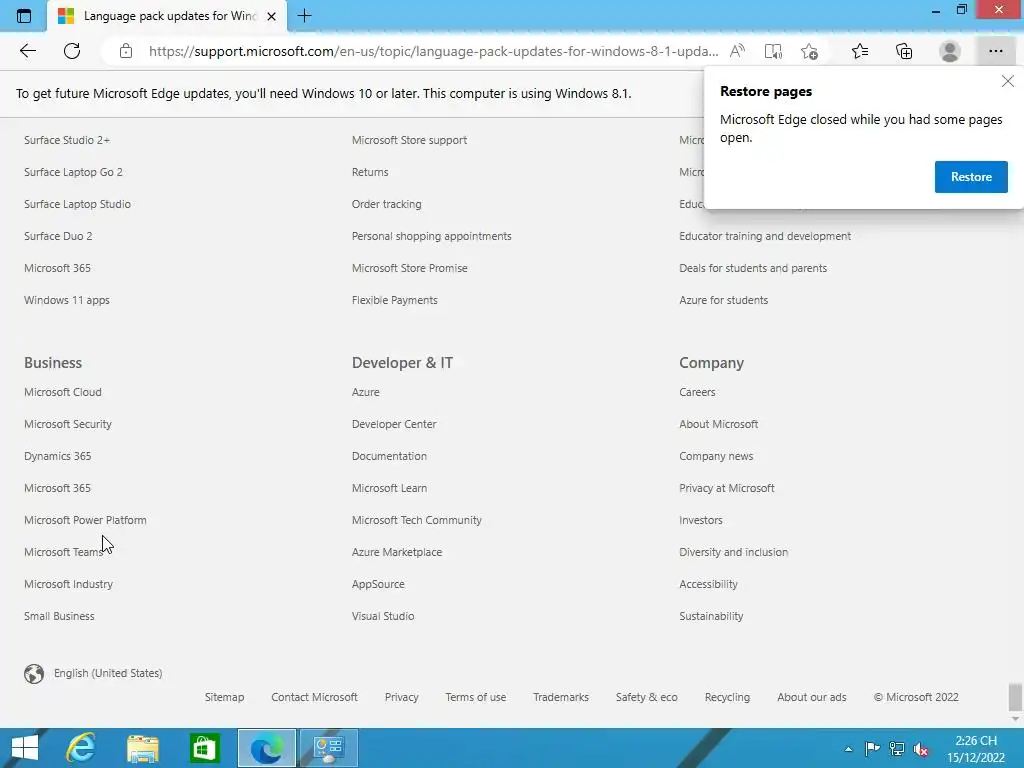The width and height of the screenshot is (1024, 768).
Task: Open the network tray icon
Action: point(897,749)
